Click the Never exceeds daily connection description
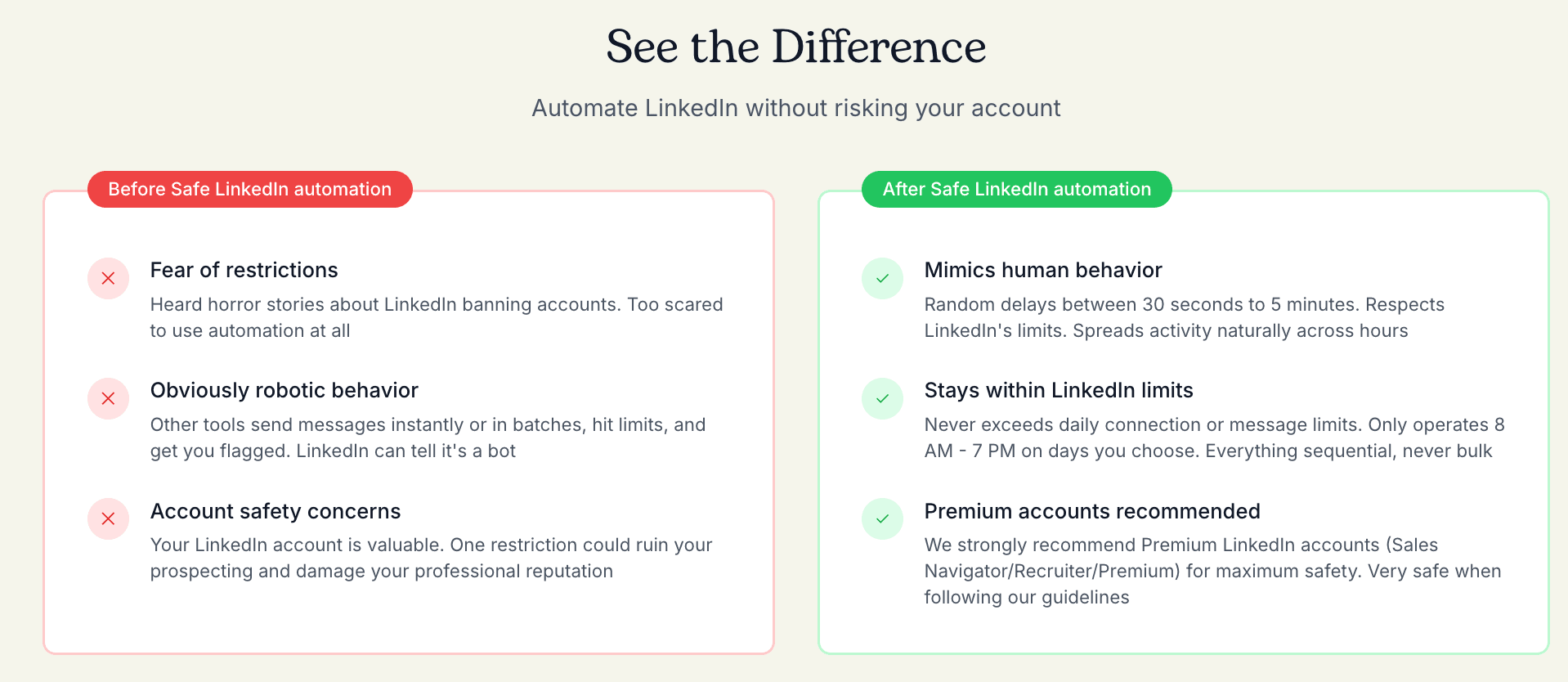1568x682 pixels. pos(1213,438)
